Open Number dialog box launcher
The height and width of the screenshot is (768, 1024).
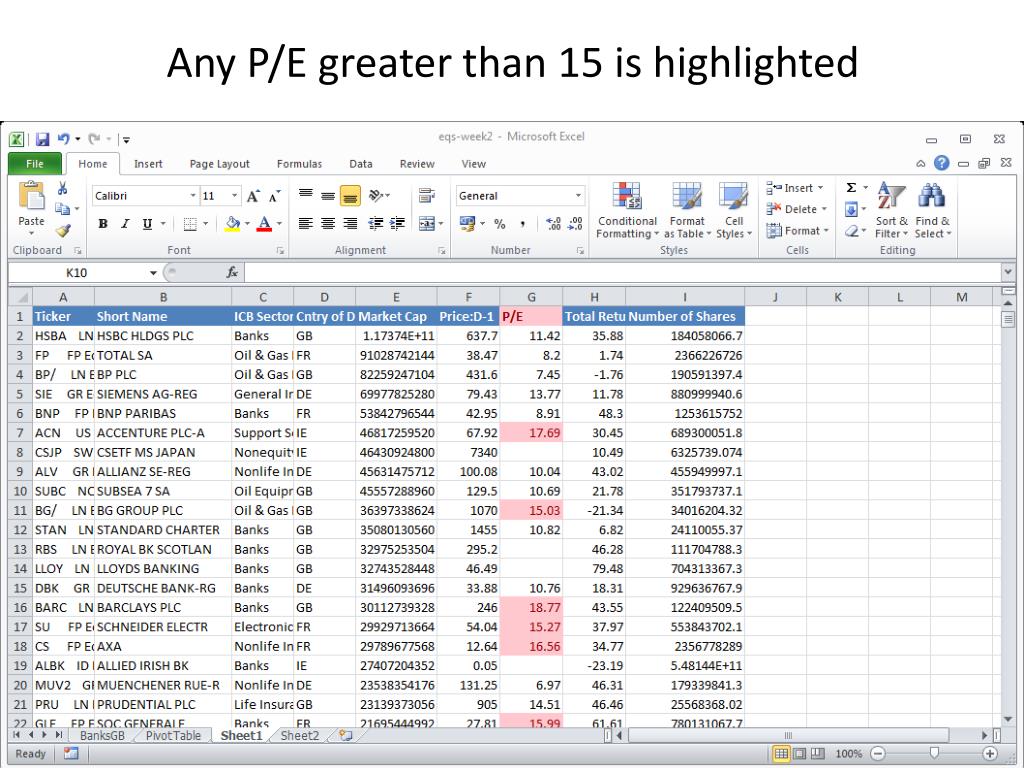(580, 251)
